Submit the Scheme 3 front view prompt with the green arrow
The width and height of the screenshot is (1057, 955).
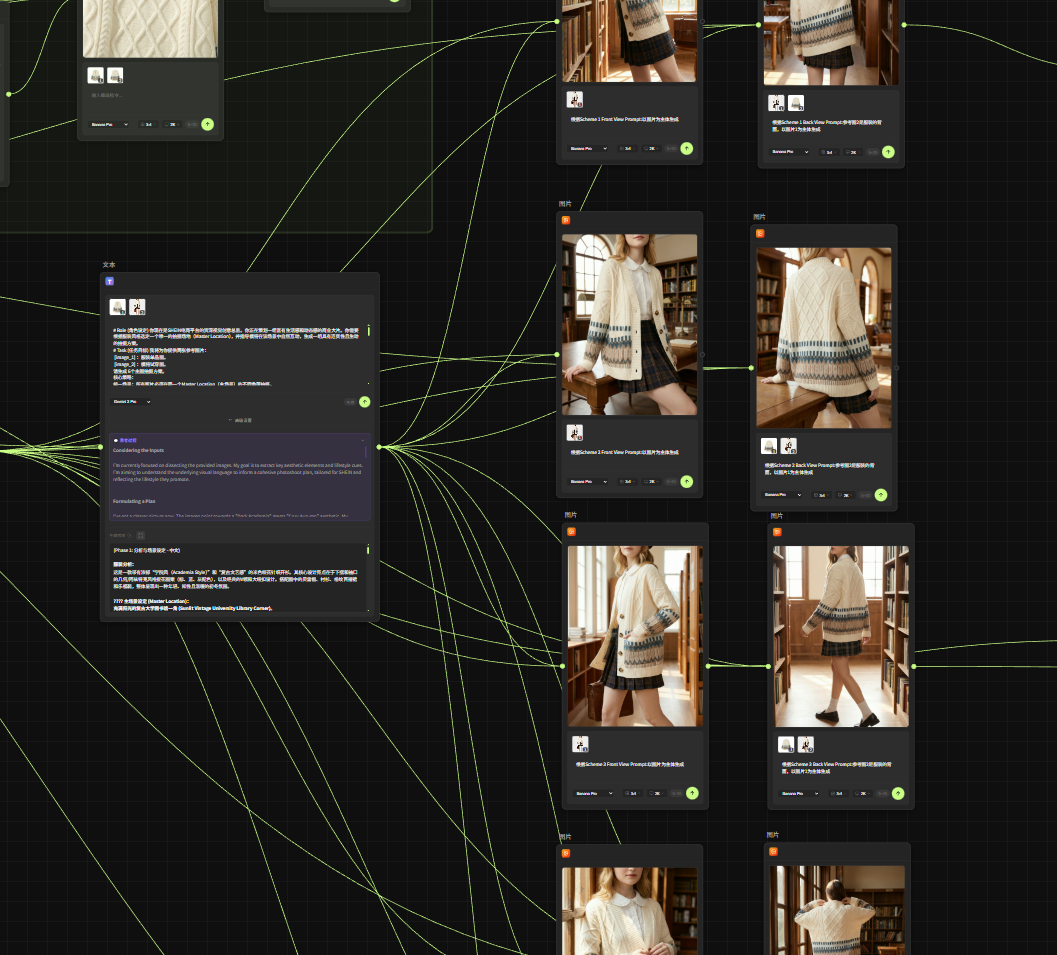tap(691, 793)
